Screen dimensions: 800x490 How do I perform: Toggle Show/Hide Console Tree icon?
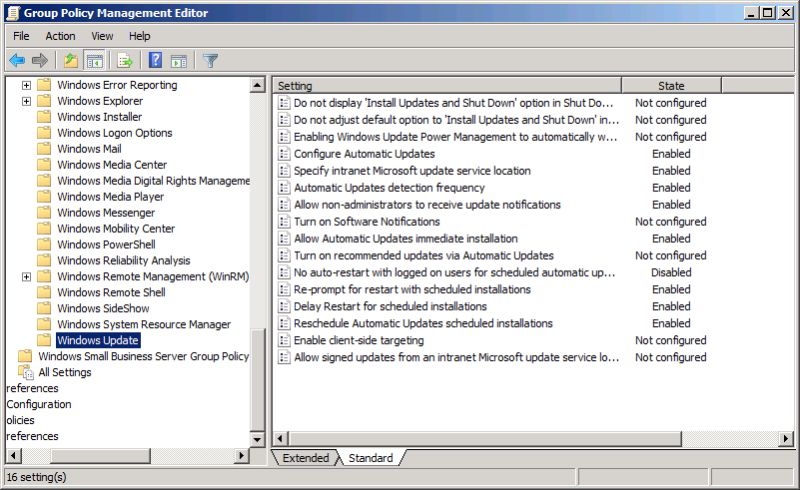point(95,61)
